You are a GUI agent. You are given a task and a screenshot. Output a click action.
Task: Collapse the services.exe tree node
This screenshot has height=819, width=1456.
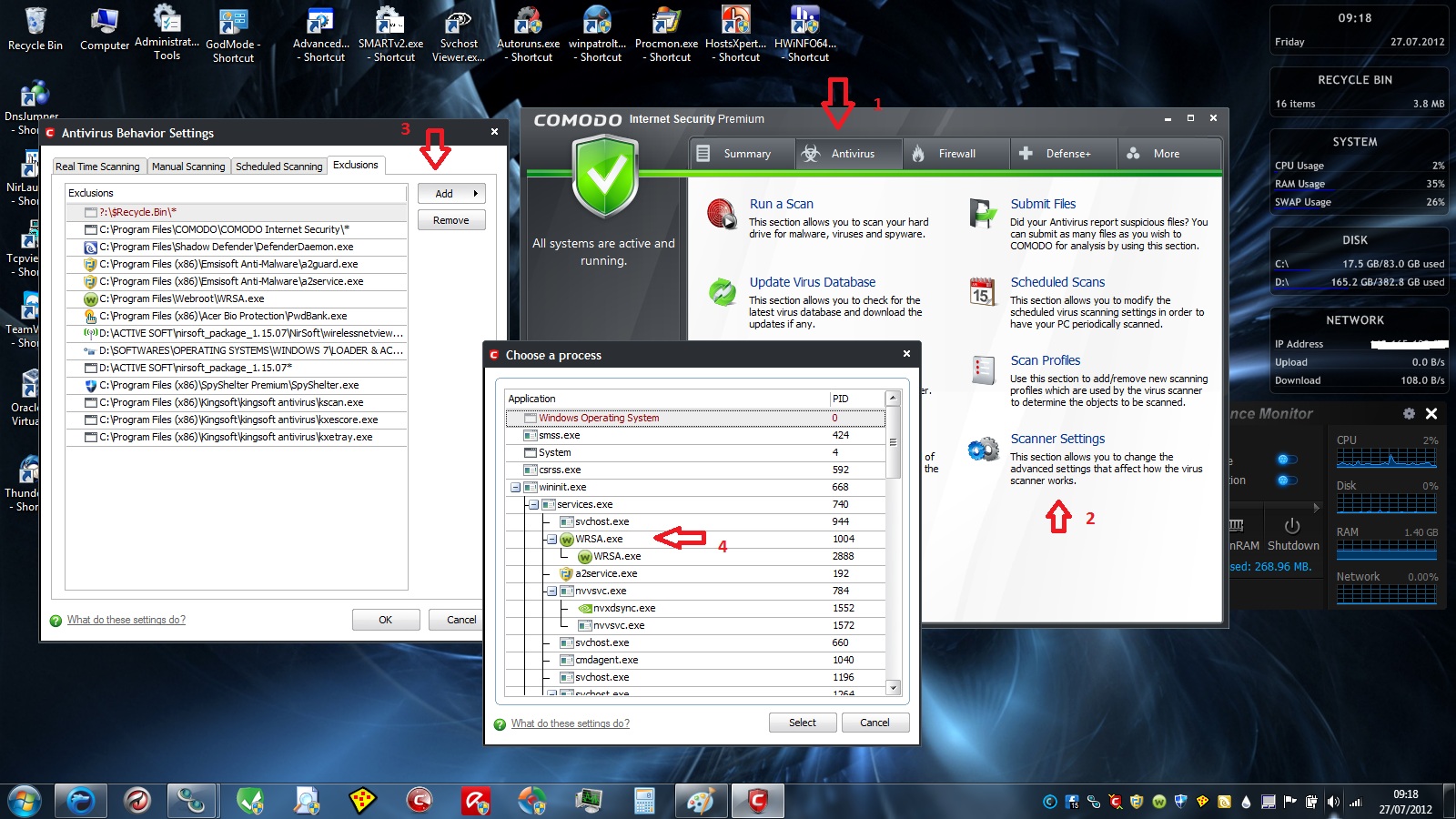[x=533, y=504]
